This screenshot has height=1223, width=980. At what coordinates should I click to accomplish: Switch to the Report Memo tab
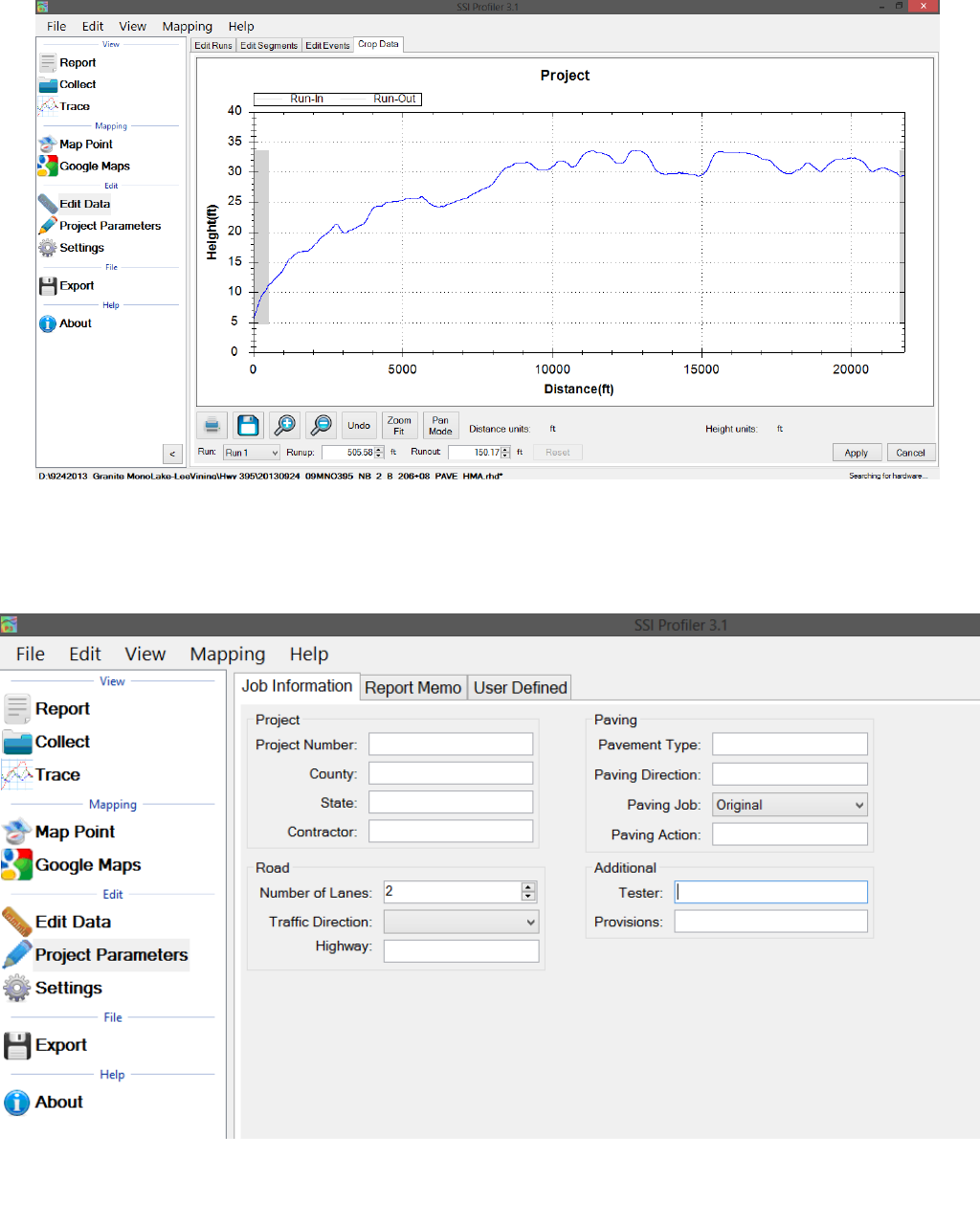click(x=413, y=687)
